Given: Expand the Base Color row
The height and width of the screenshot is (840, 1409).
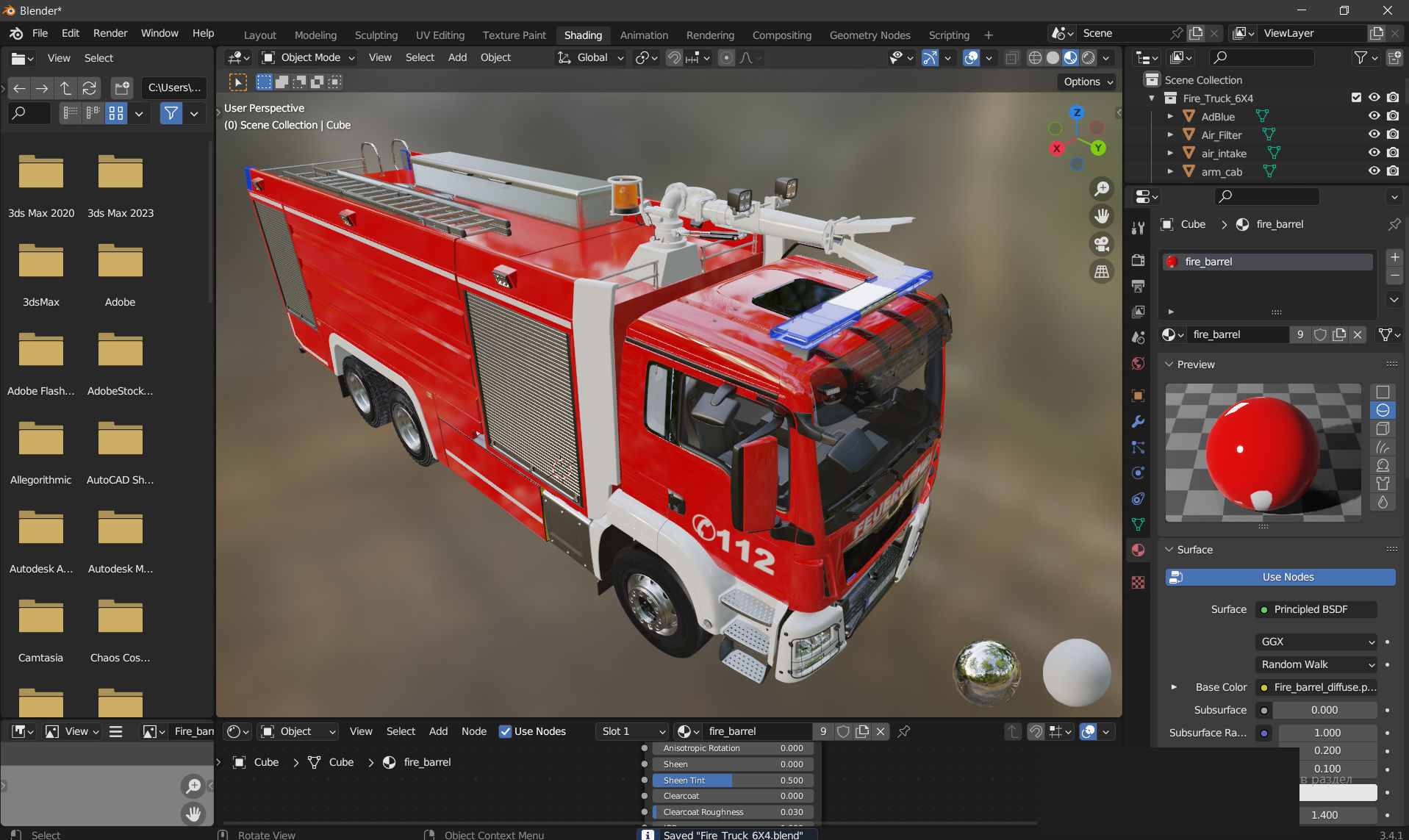Looking at the screenshot, I should [x=1174, y=687].
